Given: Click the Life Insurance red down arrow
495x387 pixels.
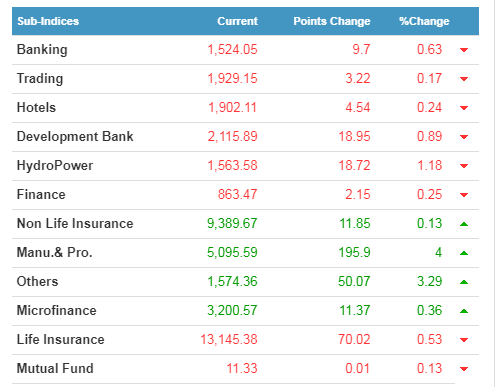Looking at the screenshot, I should pyautogui.click(x=464, y=340).
